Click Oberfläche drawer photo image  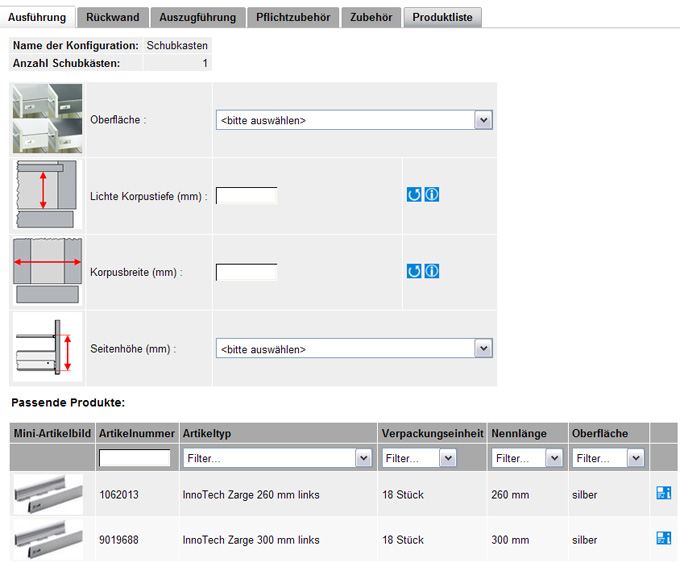47,119
